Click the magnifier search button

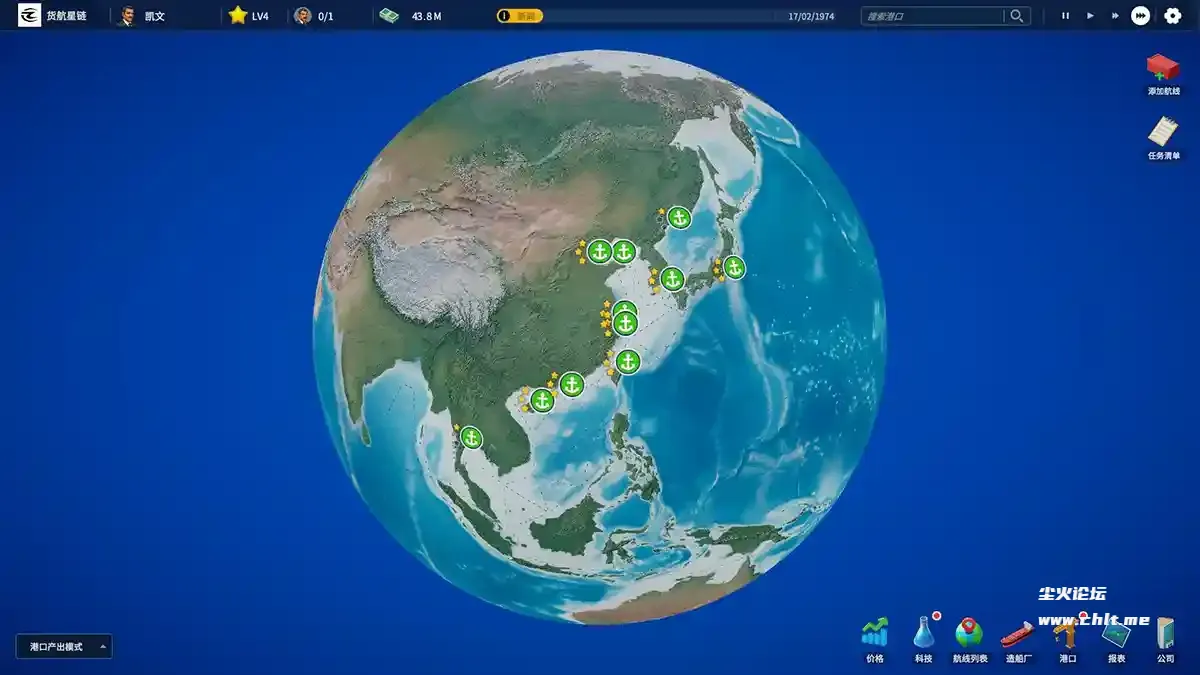[1017, 16]
